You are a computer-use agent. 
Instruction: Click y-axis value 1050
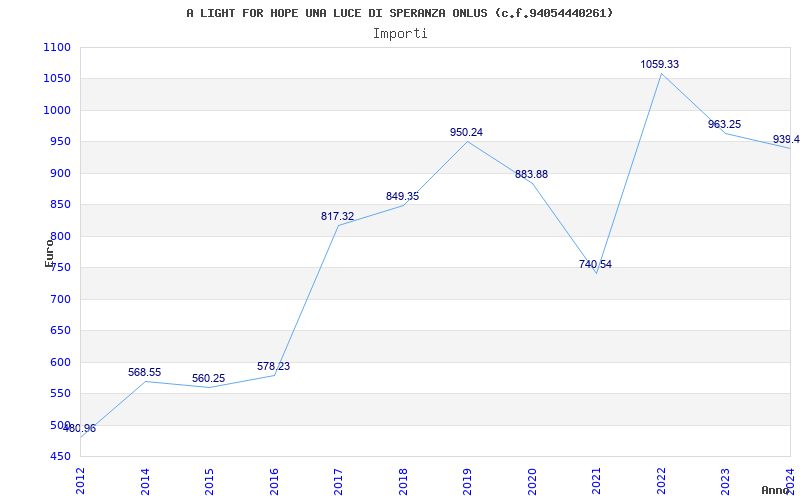(x=57, y=79)
